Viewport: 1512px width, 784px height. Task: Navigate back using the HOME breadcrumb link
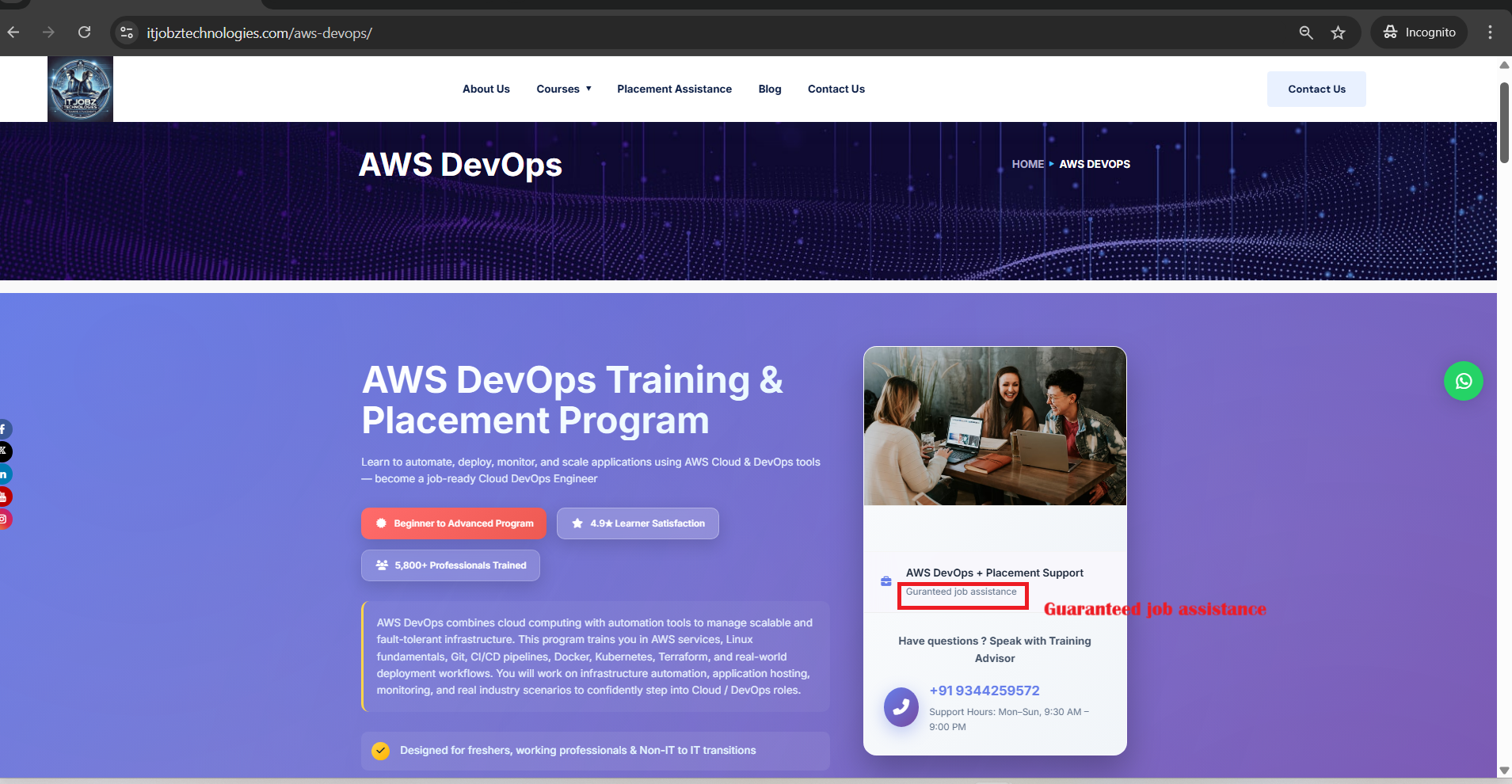(x=1027, y=164)
